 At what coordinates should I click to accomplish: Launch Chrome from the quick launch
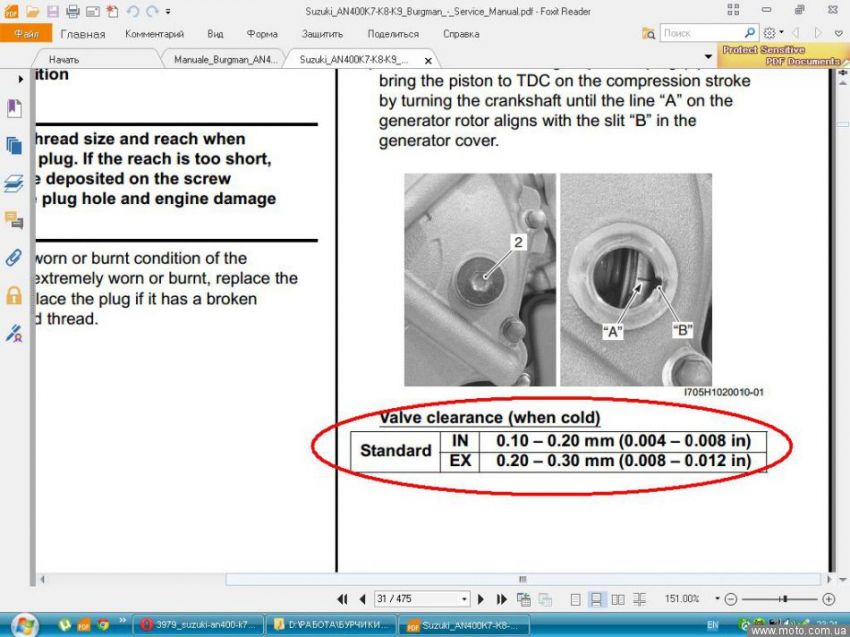[x=103, y=625]
